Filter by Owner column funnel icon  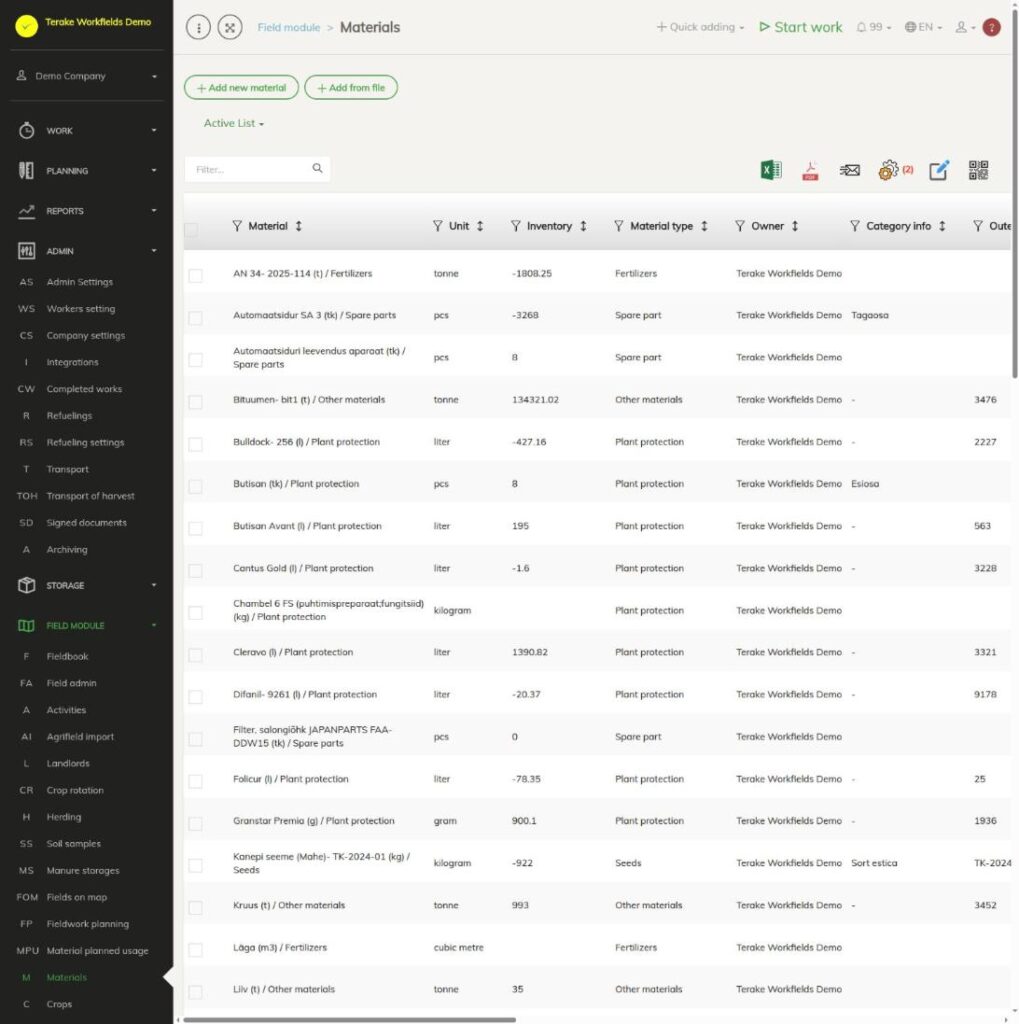(739, 226)
